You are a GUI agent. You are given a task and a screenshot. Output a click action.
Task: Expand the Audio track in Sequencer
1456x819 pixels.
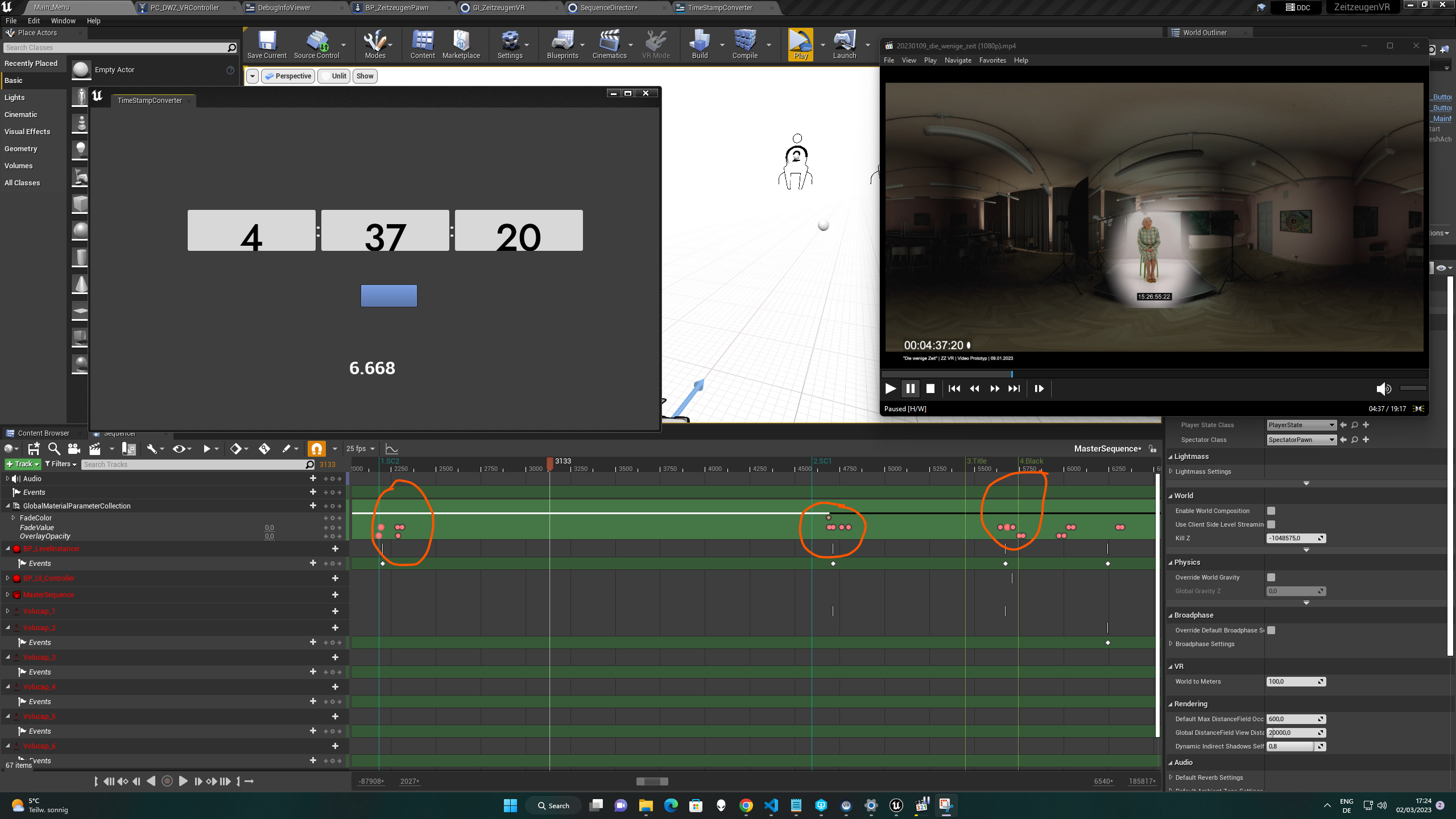[x=7, y=478]
